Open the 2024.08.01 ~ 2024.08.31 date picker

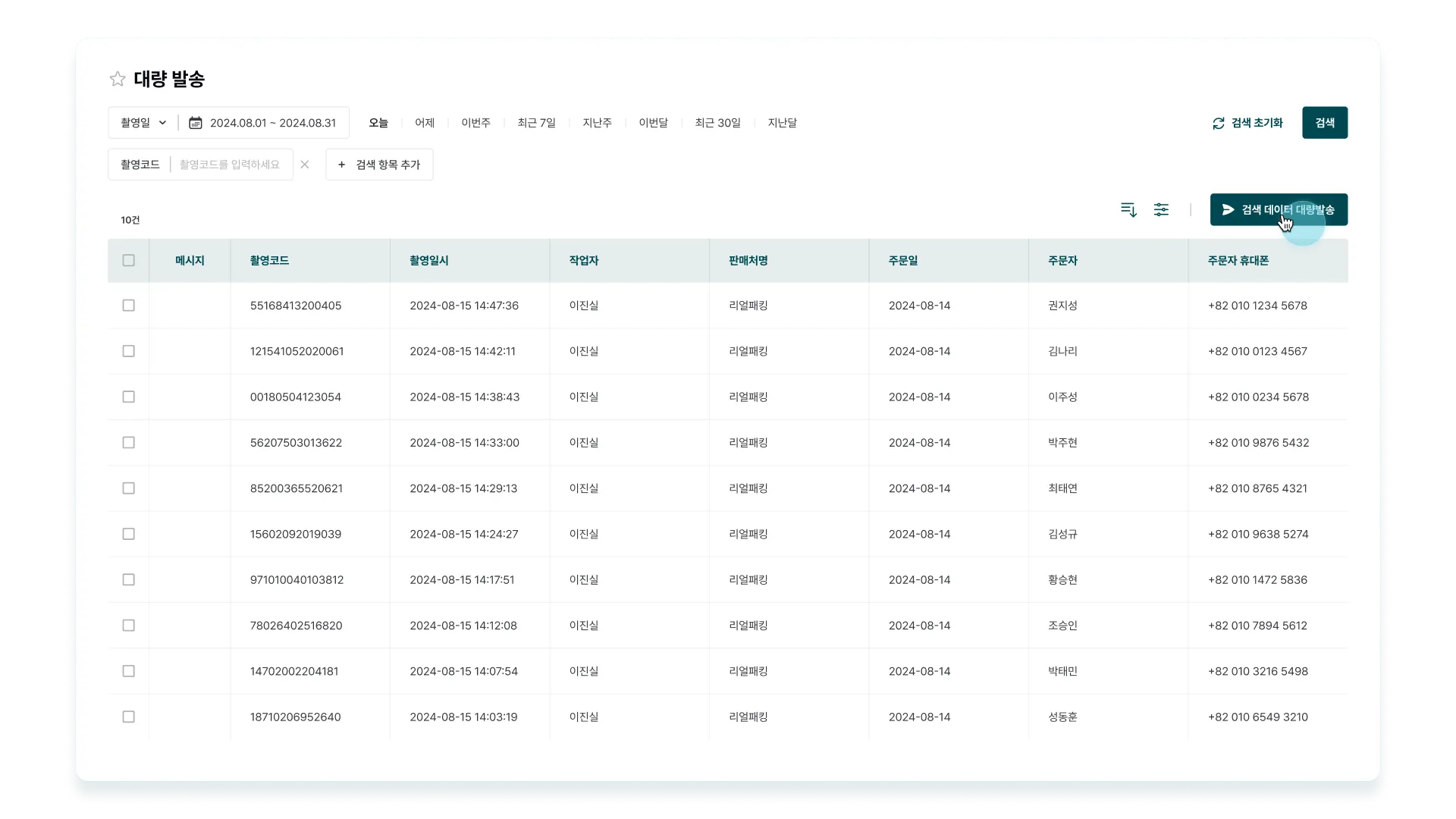click(272, 123)
